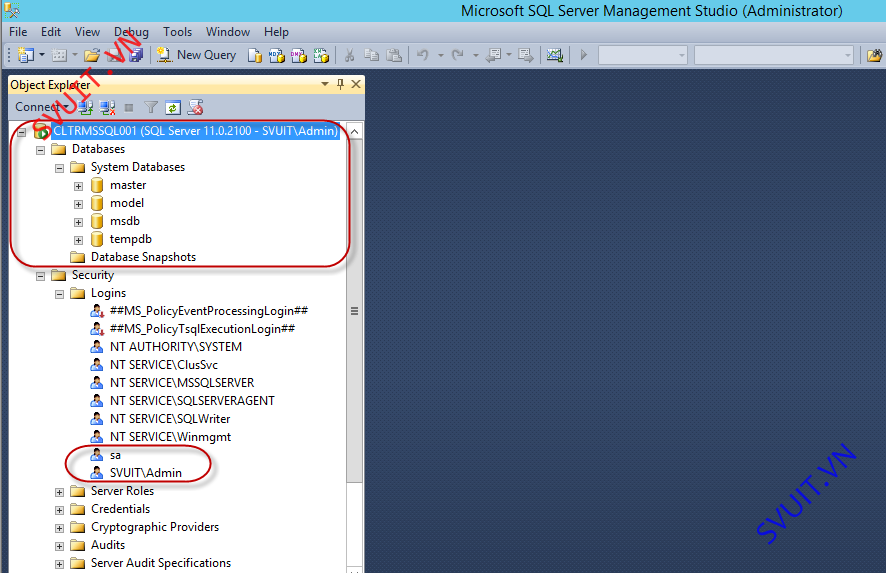
Task: Click Object Explorer scrollbar up arrow
Action: 354,132
